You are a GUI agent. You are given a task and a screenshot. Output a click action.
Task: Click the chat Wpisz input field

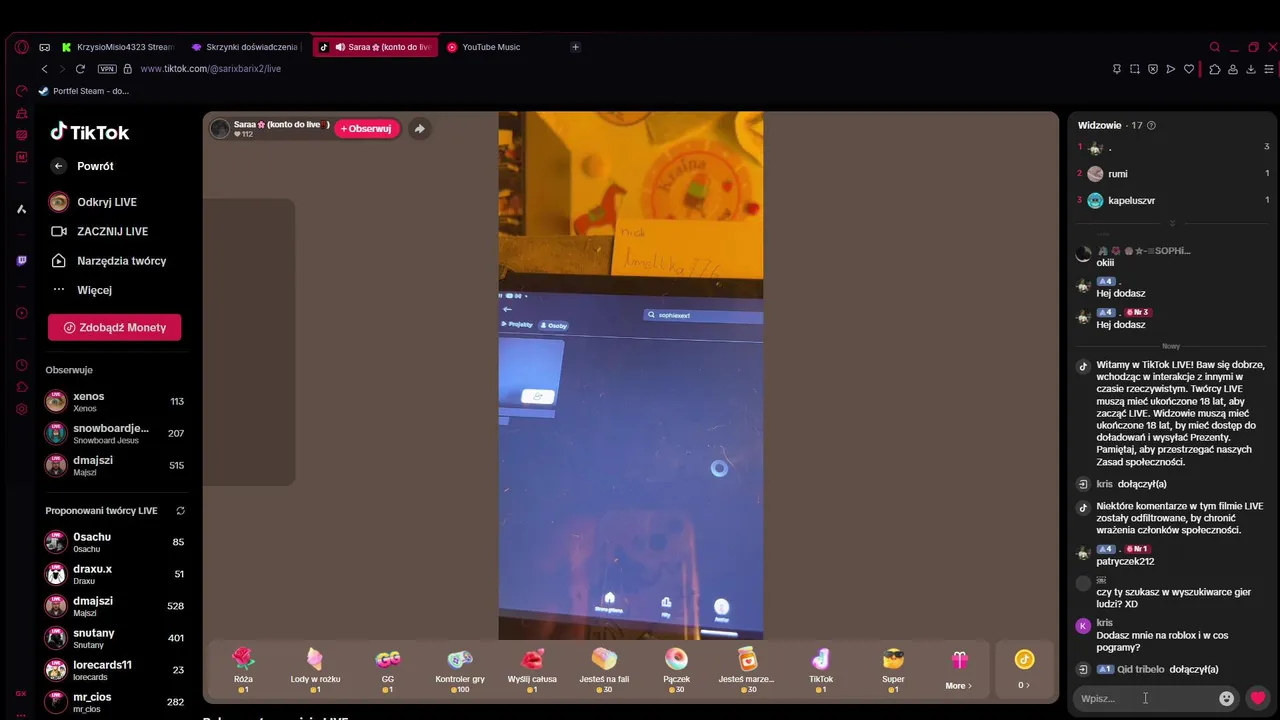point(1143,698)
